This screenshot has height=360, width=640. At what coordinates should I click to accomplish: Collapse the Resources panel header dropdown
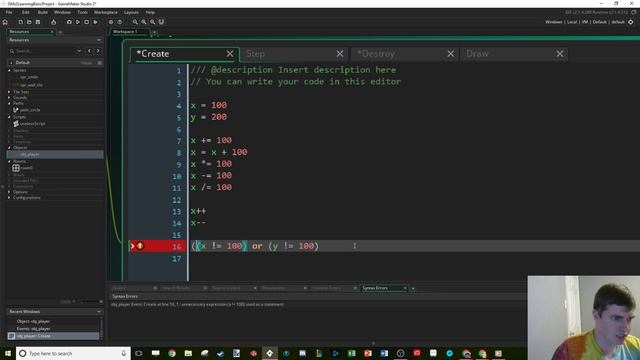99,40
